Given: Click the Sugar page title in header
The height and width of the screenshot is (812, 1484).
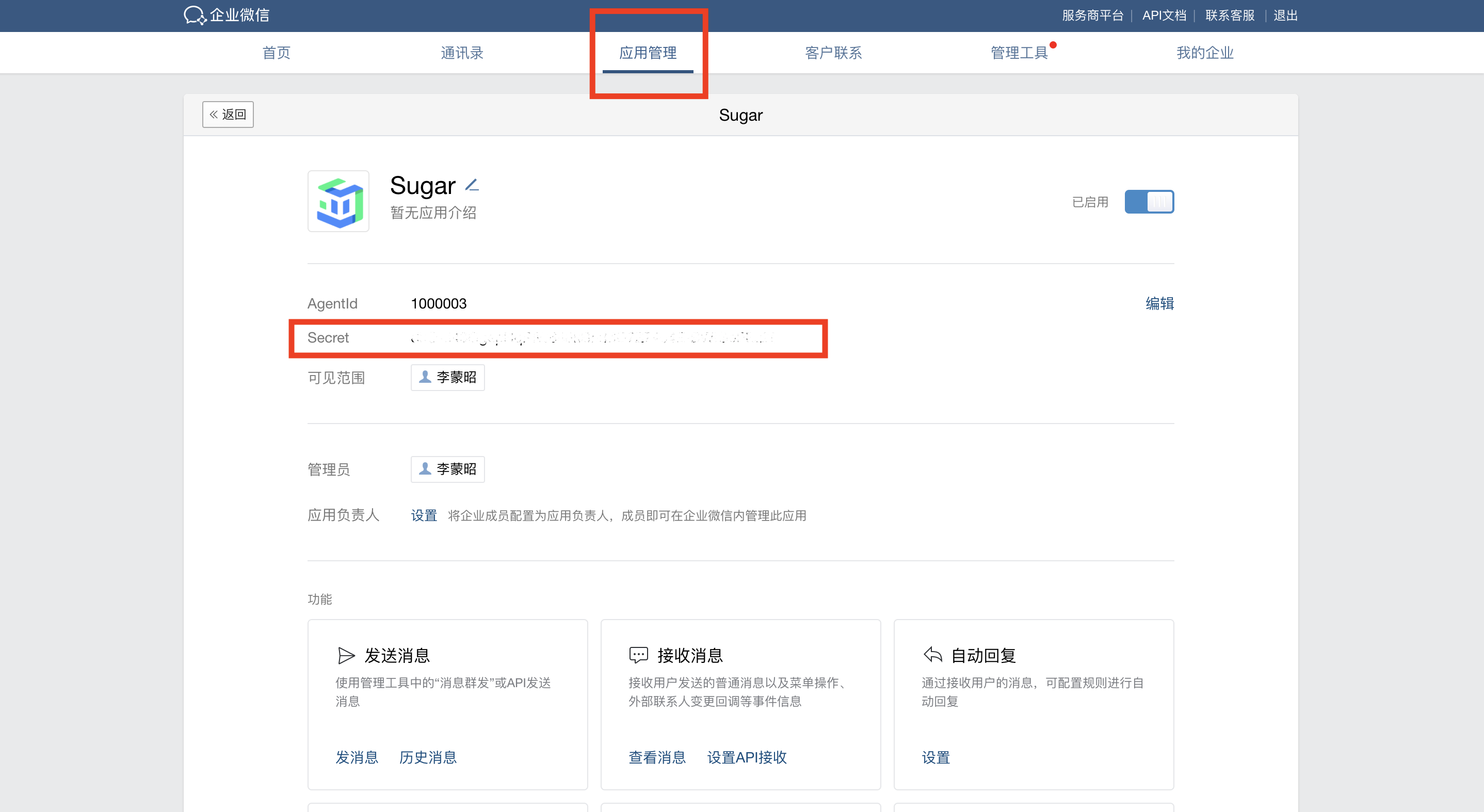Looking at the screenshot, I should pos(740,115).
